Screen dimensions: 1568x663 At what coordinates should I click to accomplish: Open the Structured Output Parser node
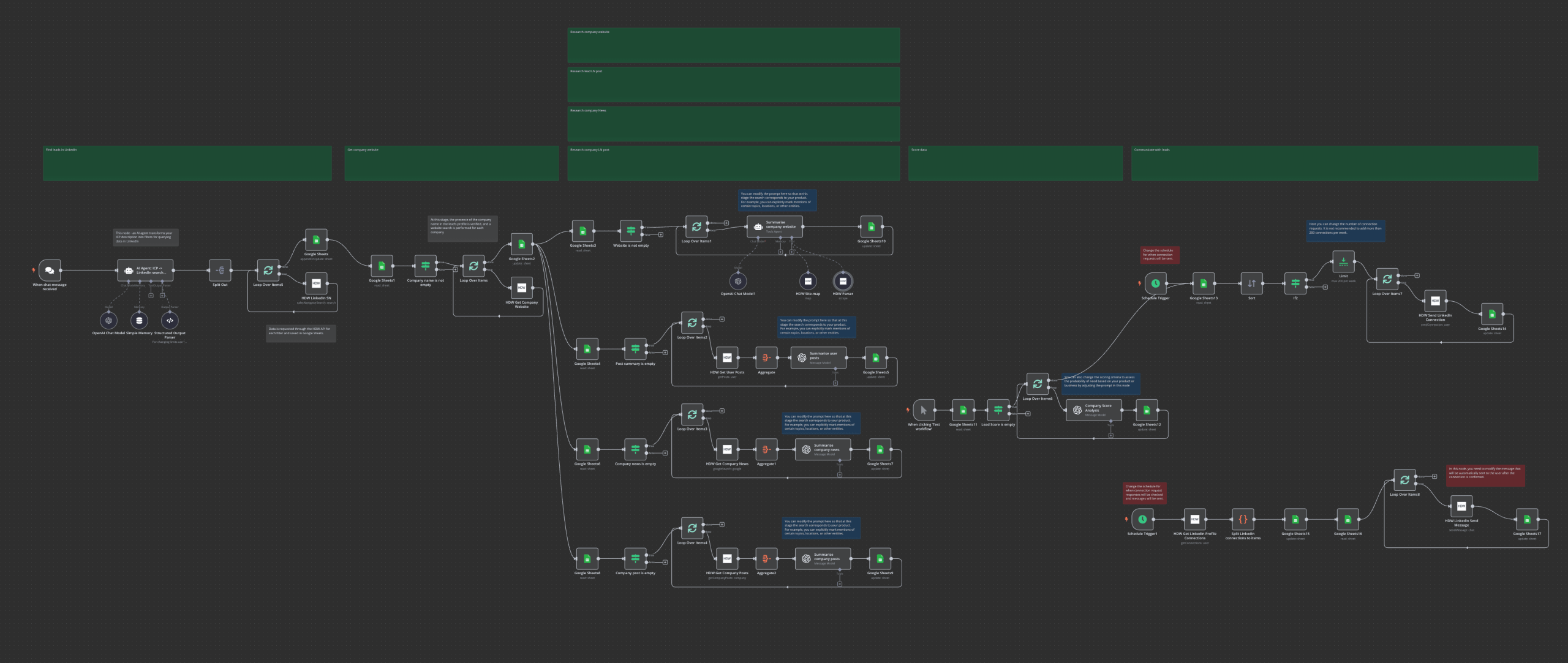point(170,320)
